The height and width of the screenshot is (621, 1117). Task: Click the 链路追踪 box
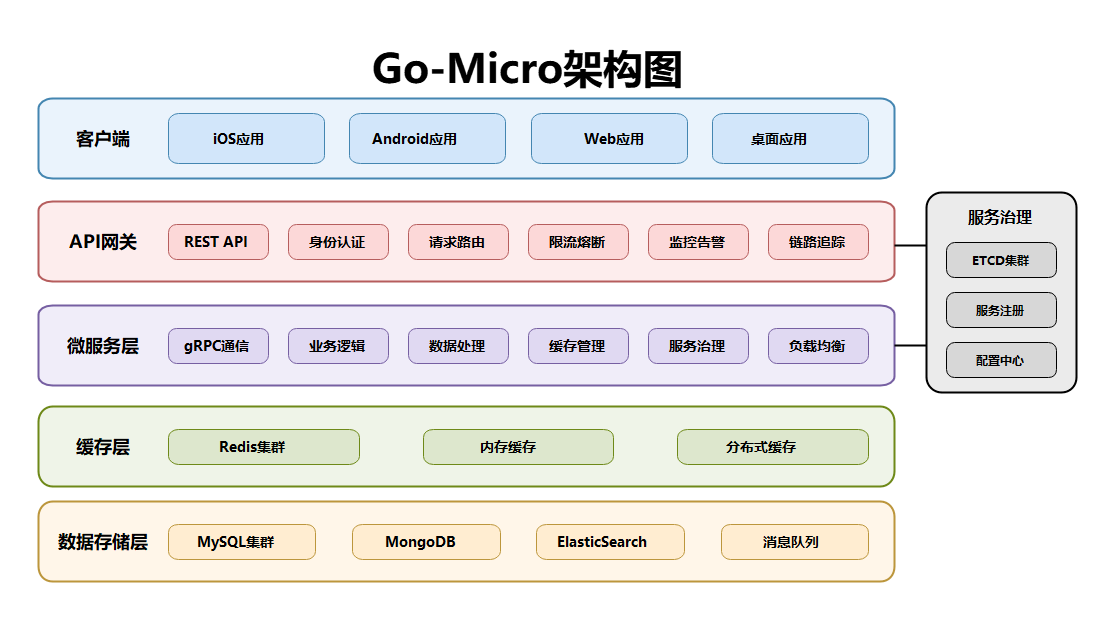[818, 241]
